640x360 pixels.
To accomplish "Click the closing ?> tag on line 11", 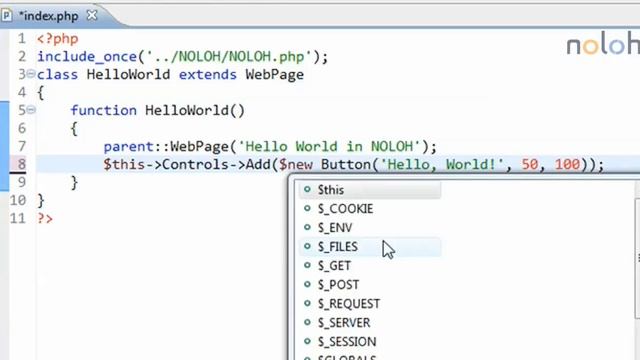I will coord(45,218).
